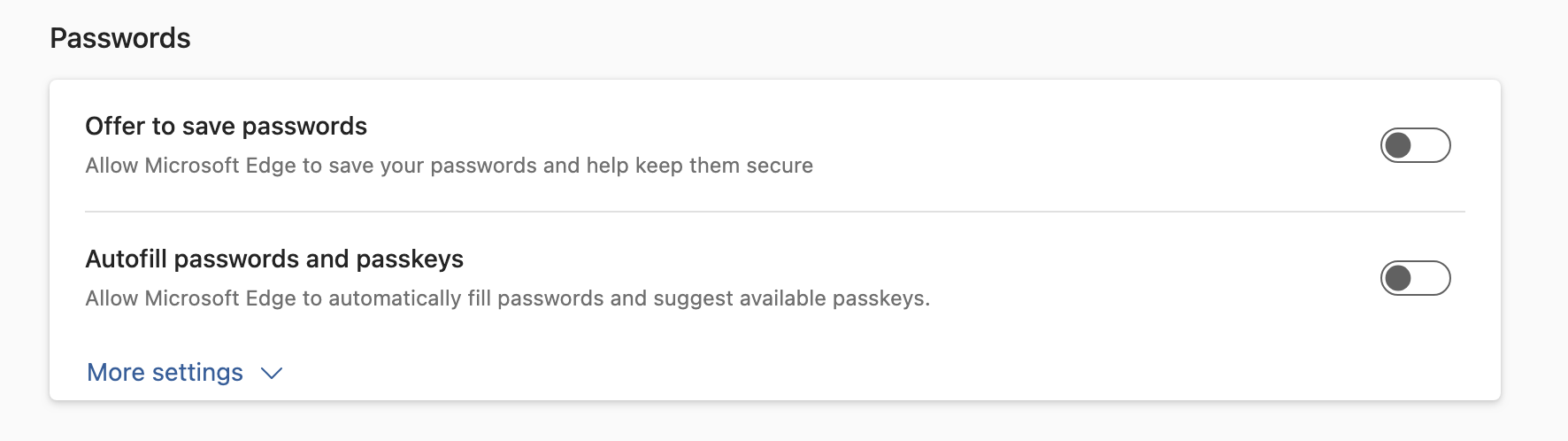Select the Offer to save passwords title
Viewport: 1568px width, 441px height.
click(x=226, y=127)
